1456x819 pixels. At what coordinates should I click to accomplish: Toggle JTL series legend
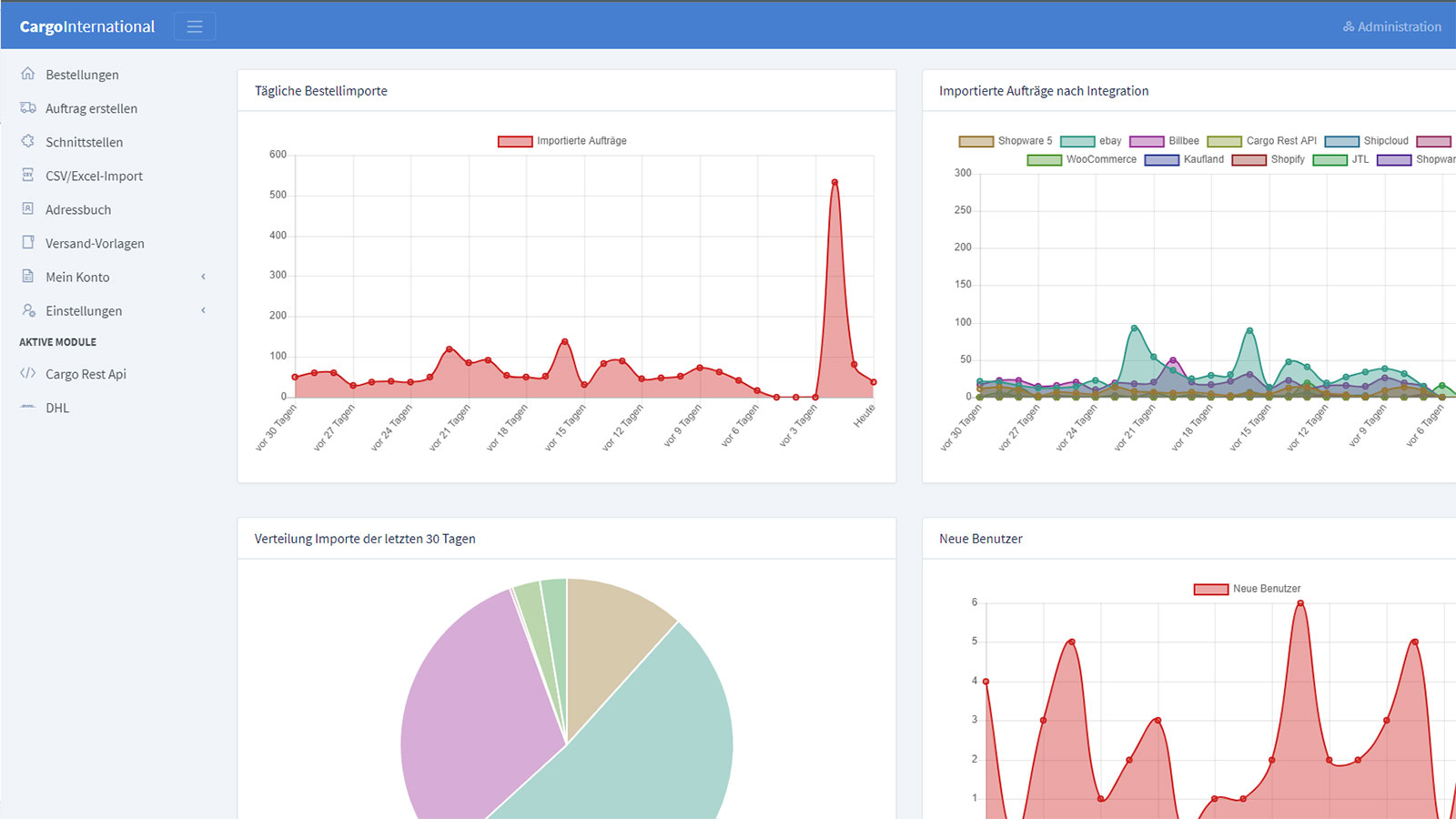click(x=1341, y=159)
